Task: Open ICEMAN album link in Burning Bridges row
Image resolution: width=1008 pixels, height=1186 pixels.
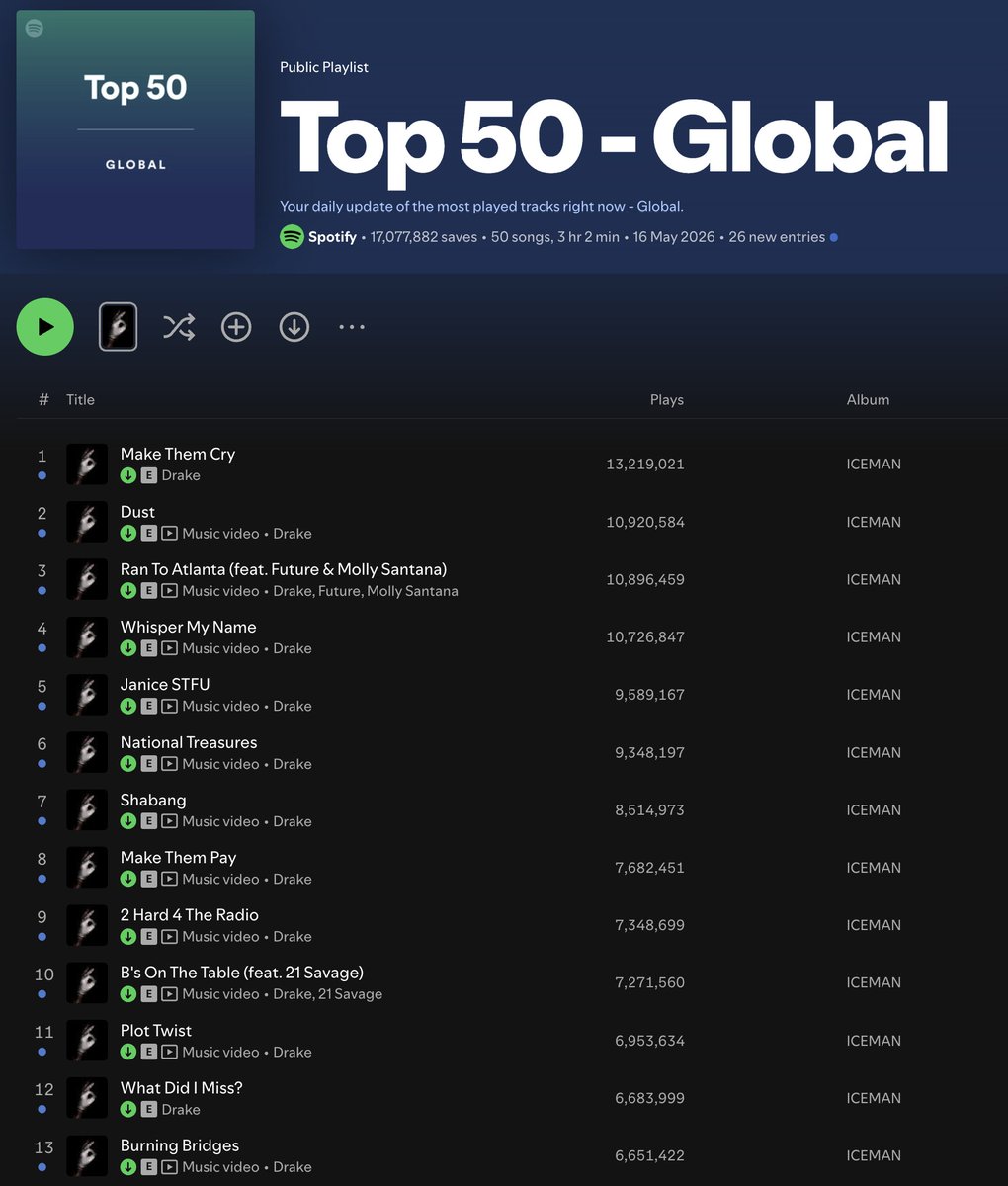Action: click(x=874, y=1155)
